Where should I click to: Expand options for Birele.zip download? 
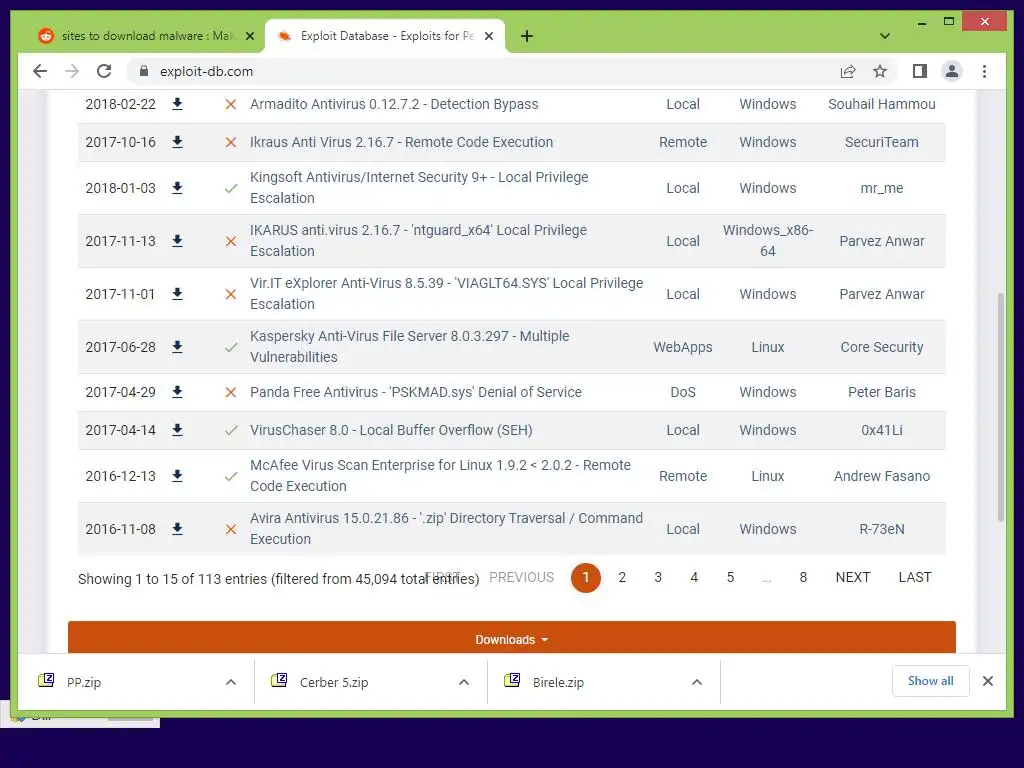pos(697,682)
